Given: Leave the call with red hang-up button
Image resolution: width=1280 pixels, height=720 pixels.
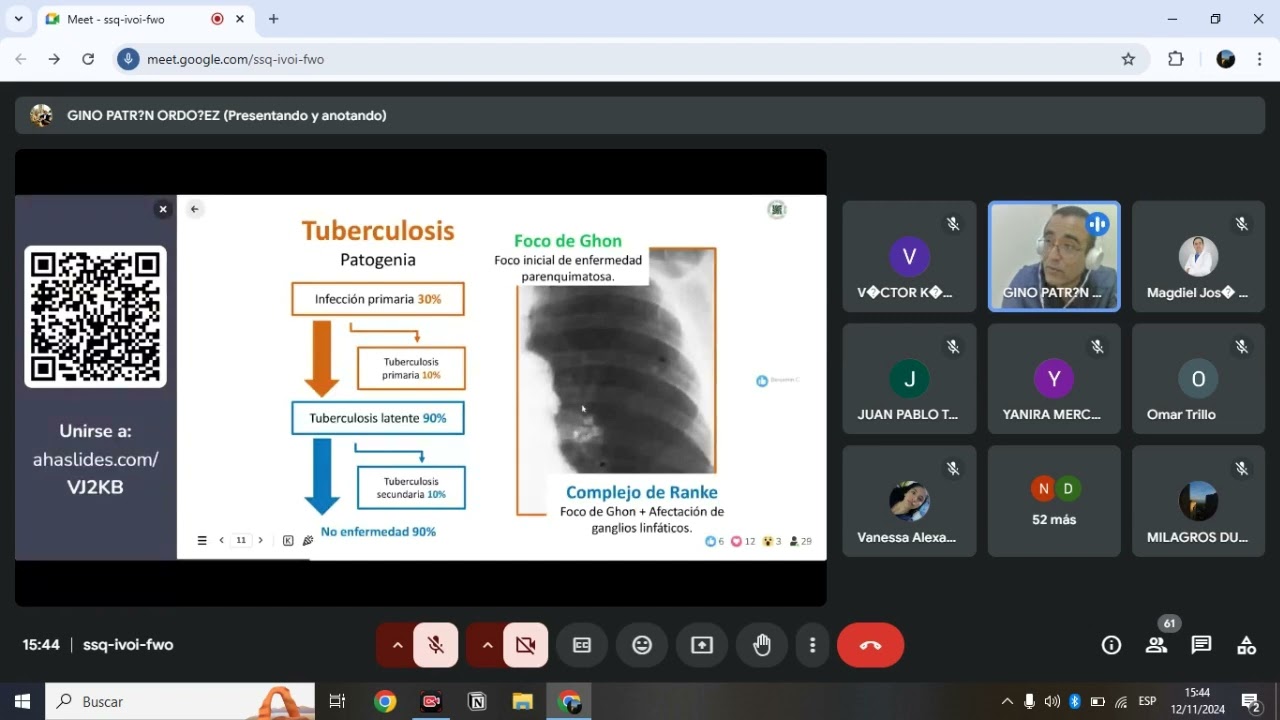Looking at the screenshot, I should tap(870, 645).
